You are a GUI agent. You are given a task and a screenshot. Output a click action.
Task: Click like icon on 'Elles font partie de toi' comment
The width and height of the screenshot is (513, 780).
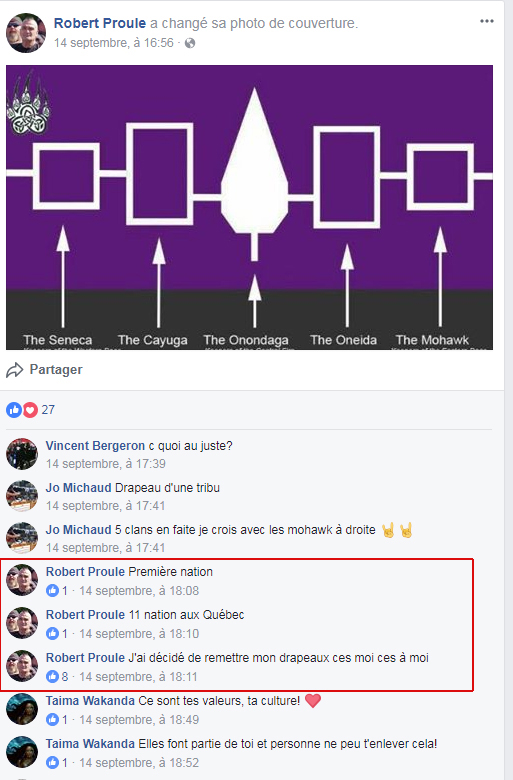52,763
